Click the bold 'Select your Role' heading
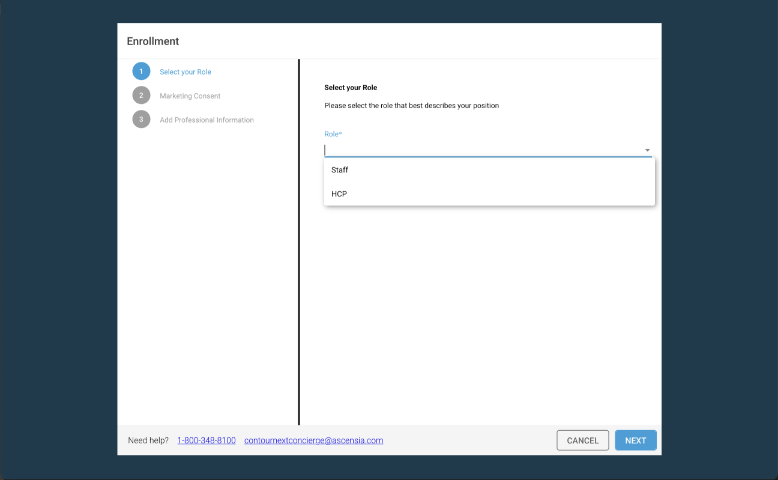 [350, 88]
